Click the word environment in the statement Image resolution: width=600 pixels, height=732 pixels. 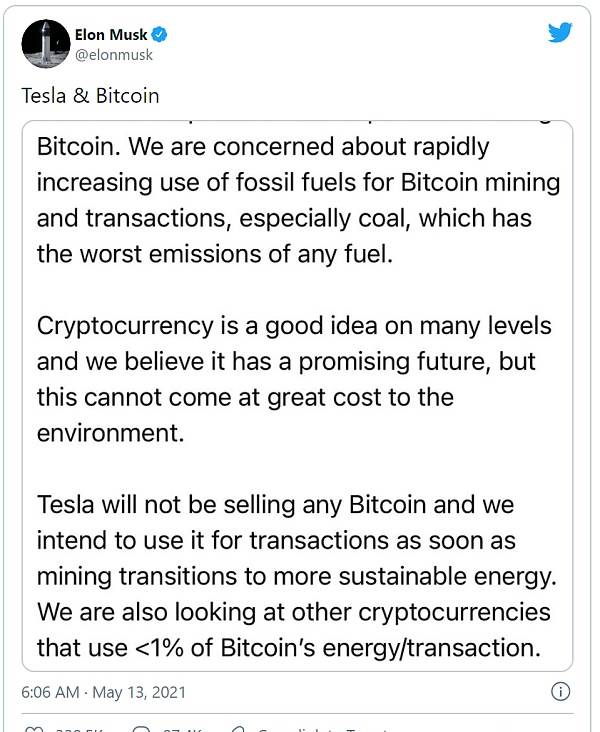(111, 433)
